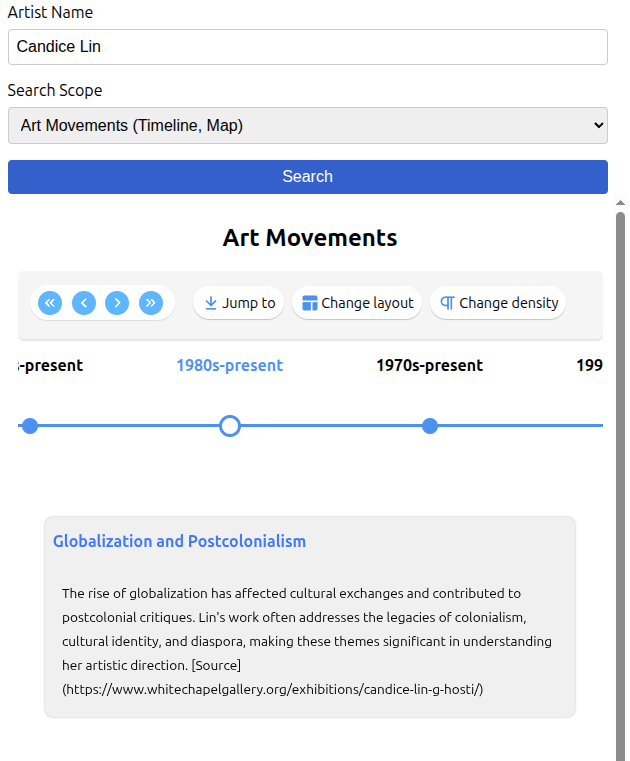Image resolution: width=630 pixels, height=761 pixels.
Task: Switch to the 1970s-present period label
Action: tap(429, 366)
